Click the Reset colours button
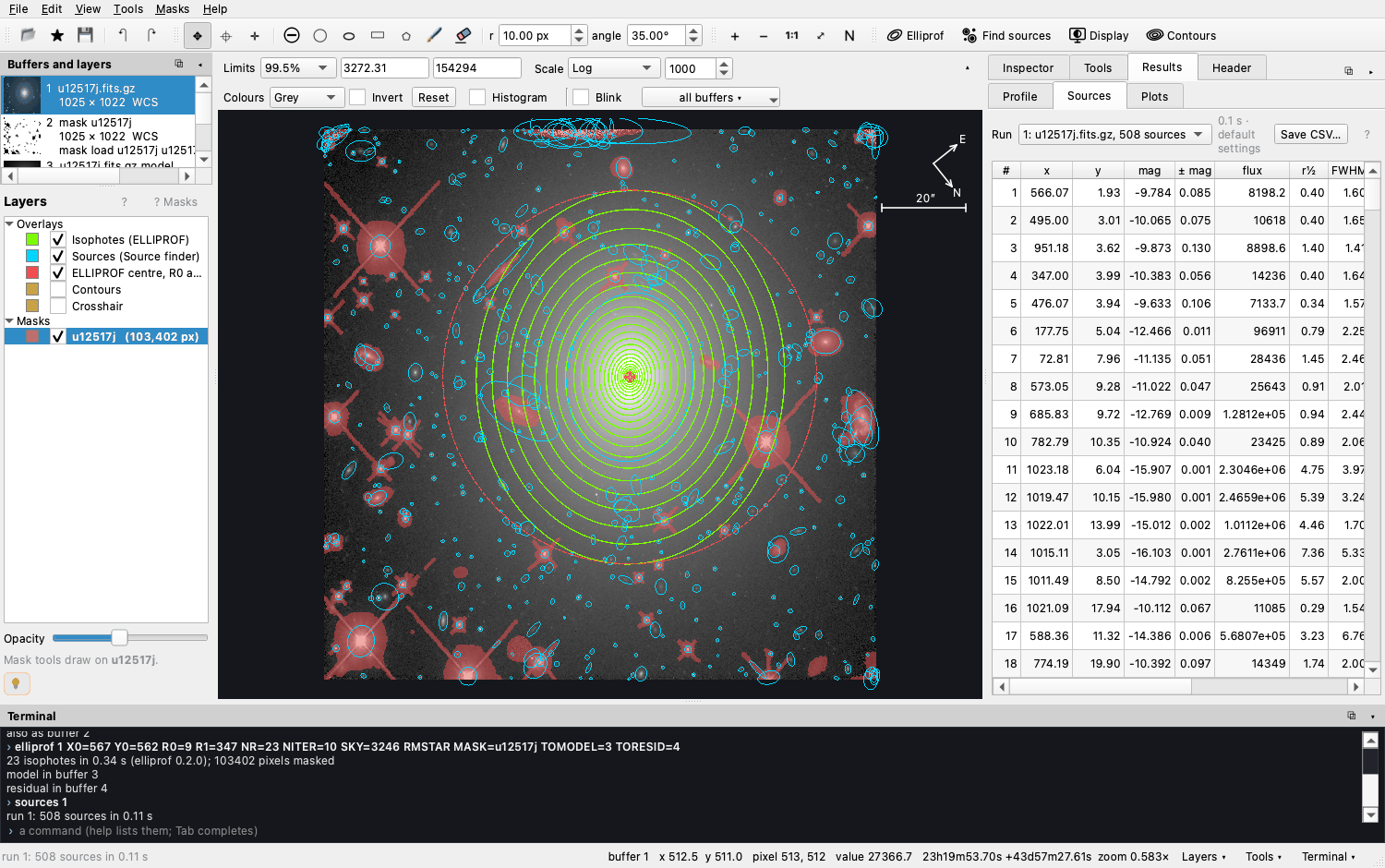 tap(433, 97)
